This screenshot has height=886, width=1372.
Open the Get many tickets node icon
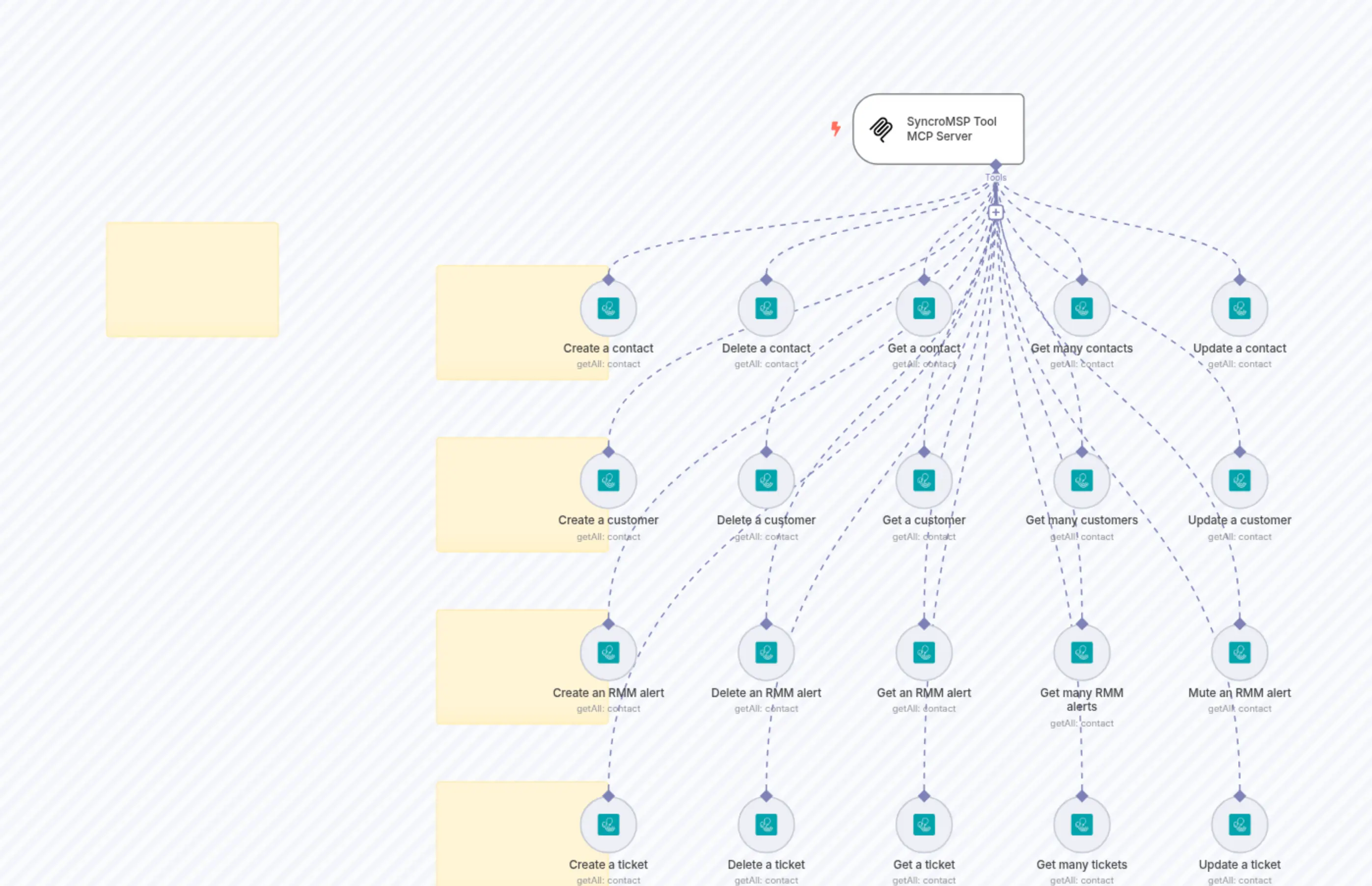[x=1081, y=825]
